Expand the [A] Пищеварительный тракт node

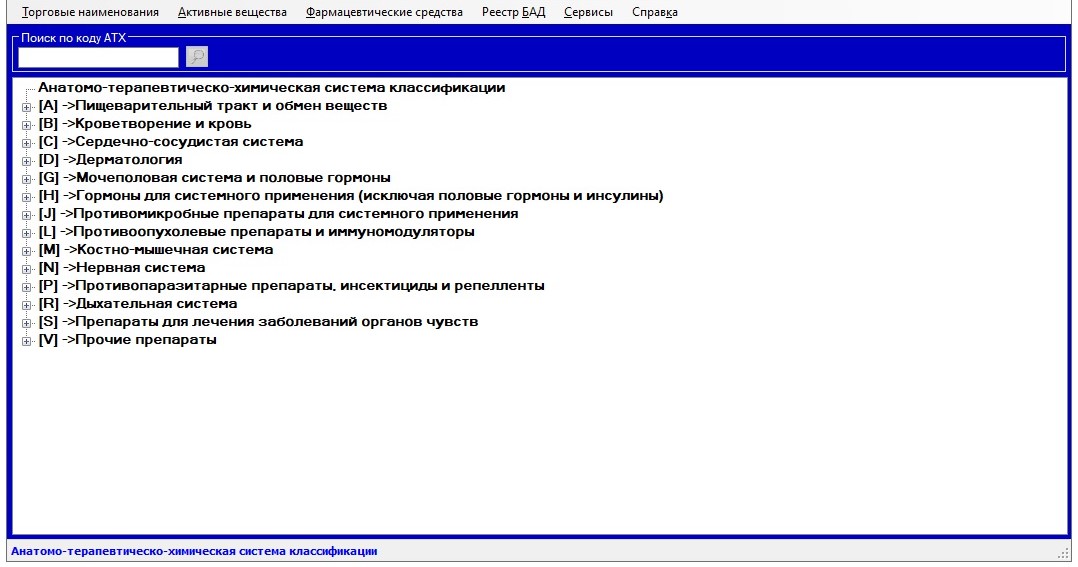pos(26,107)
